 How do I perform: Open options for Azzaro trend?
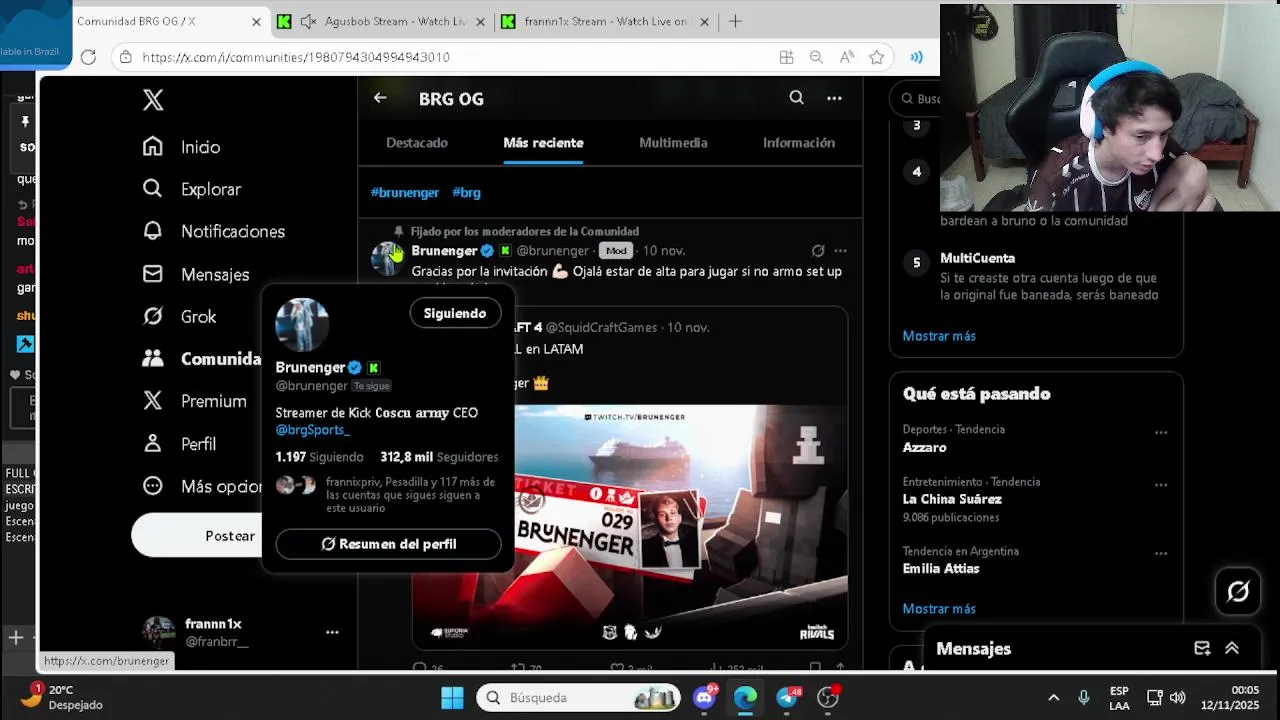click(1161, 433)
